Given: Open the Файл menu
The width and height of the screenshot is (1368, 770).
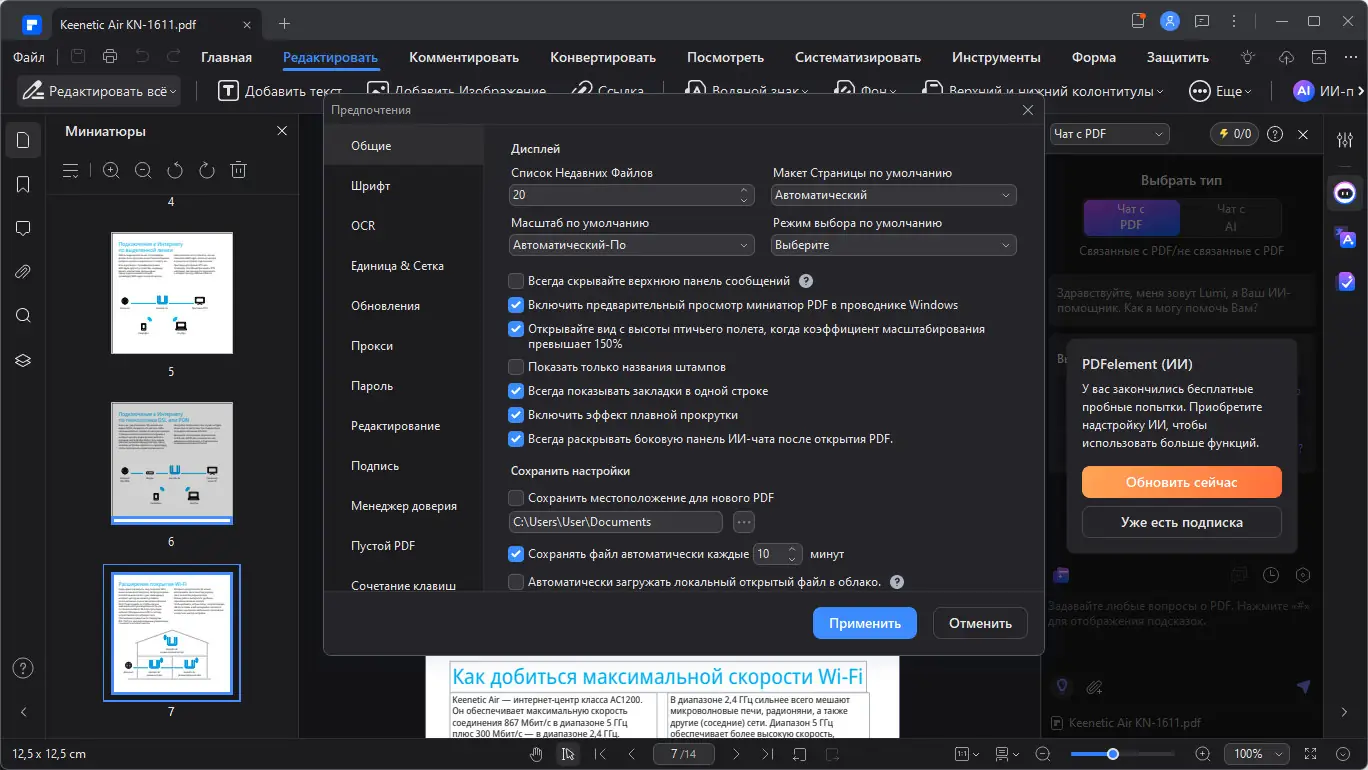Looking at the screenshot, I should [x=28, y=57].
